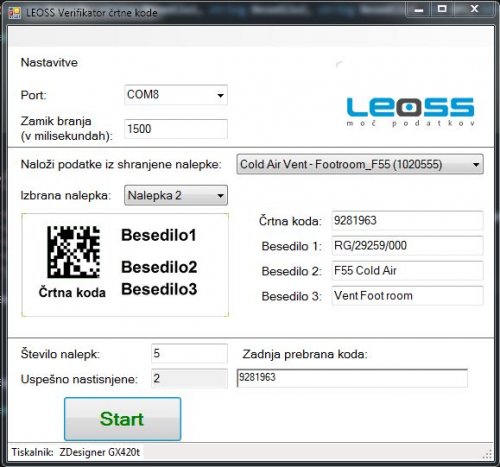
Task: Click the LEOSS app icon in title bar
Action: click(x=14, y=13)
